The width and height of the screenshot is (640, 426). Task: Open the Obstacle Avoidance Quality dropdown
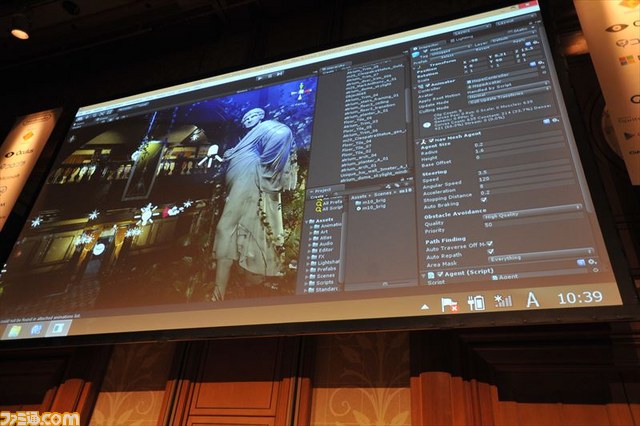click(x=532, y=211)
